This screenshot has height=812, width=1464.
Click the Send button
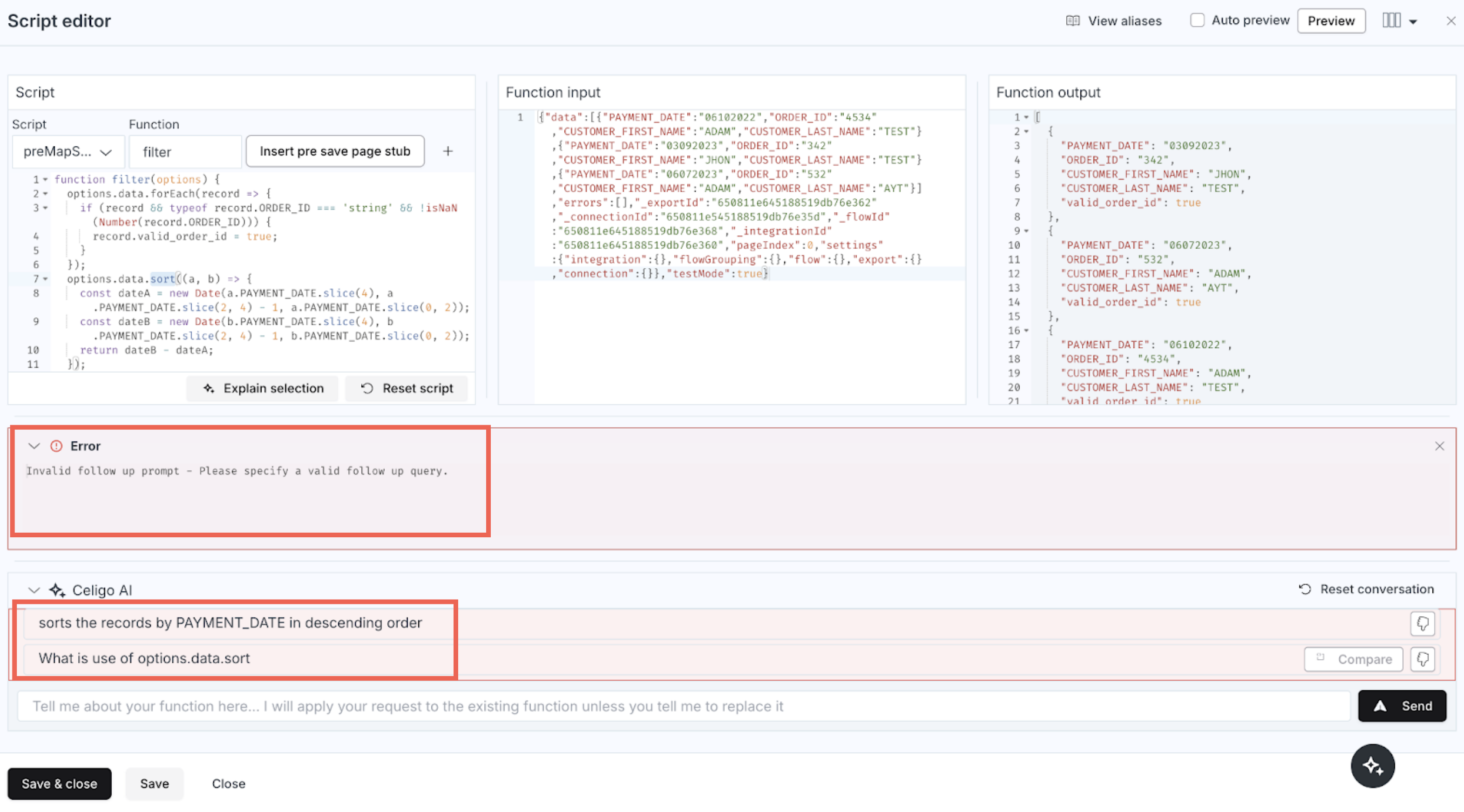pyautogui.click(x=1402, y=706)
